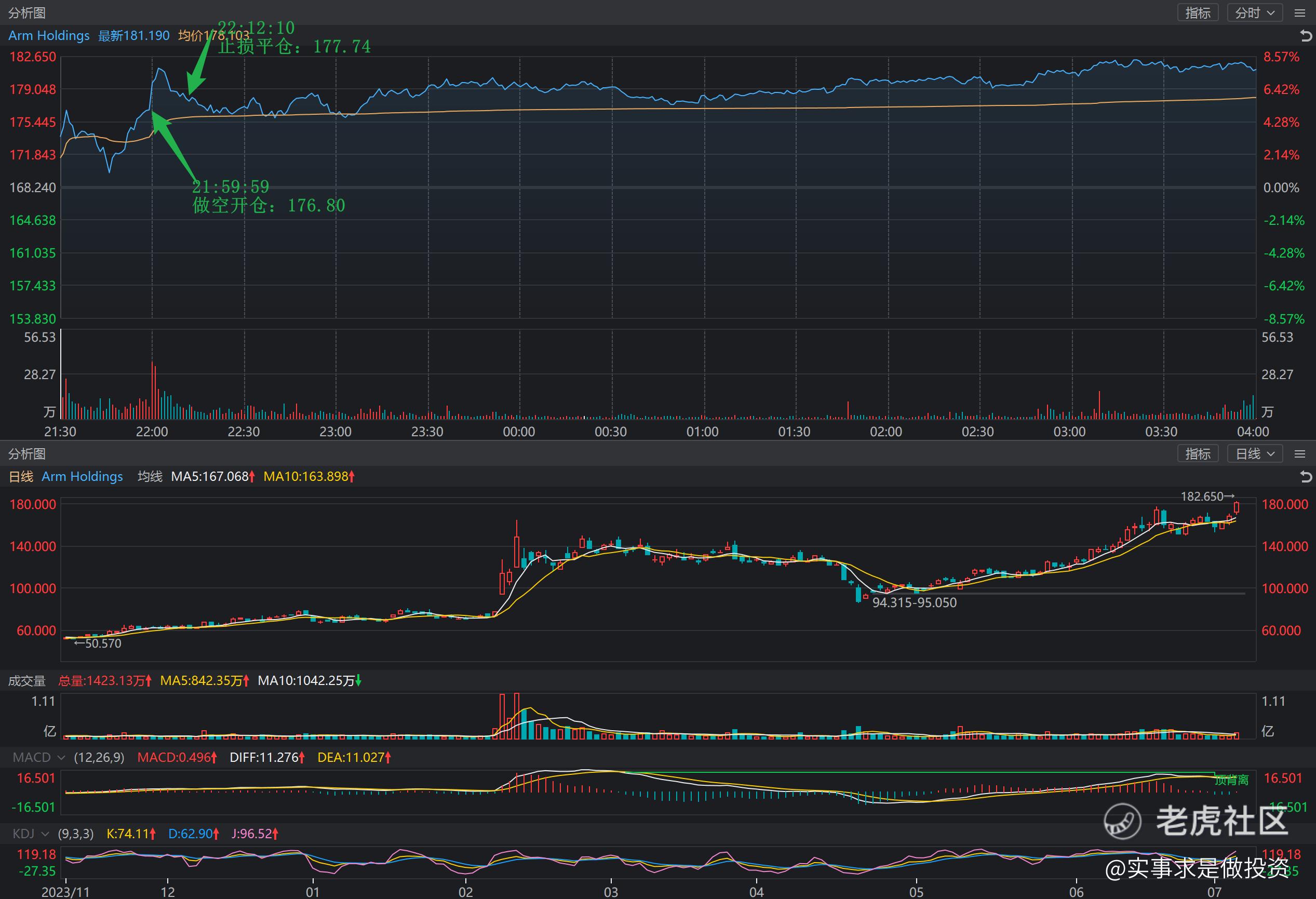This screenshot has height=899, width=1316.
Task: Open the bottom chart's 指标 indicator button
Action: tap(1198, 453)
